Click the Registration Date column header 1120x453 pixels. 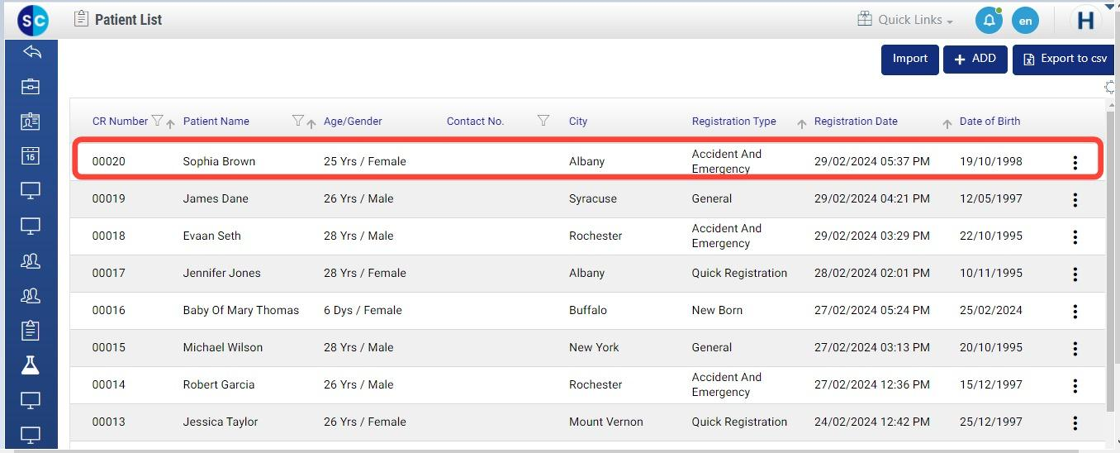coord(856,121)
